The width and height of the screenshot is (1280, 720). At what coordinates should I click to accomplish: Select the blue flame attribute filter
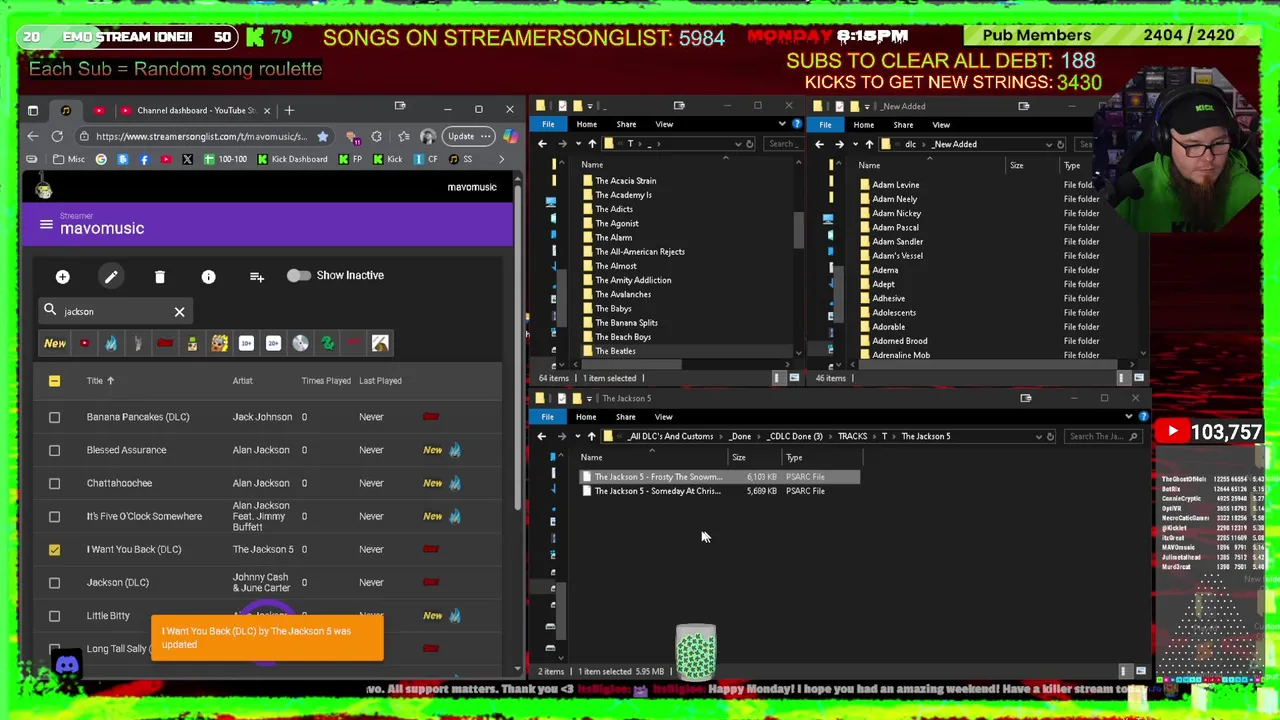pos(111,343)
